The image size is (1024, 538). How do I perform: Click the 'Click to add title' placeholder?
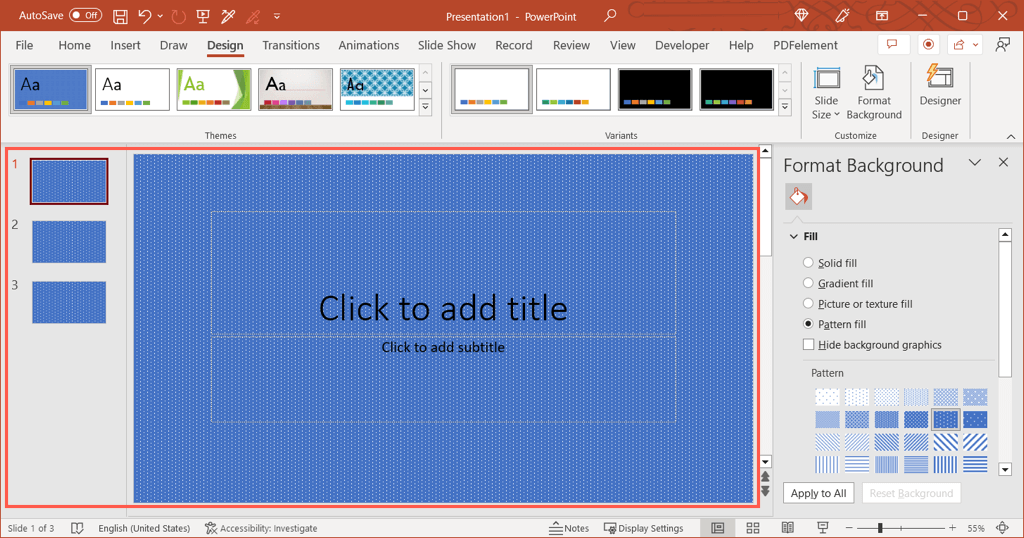[x=443, y=308]
